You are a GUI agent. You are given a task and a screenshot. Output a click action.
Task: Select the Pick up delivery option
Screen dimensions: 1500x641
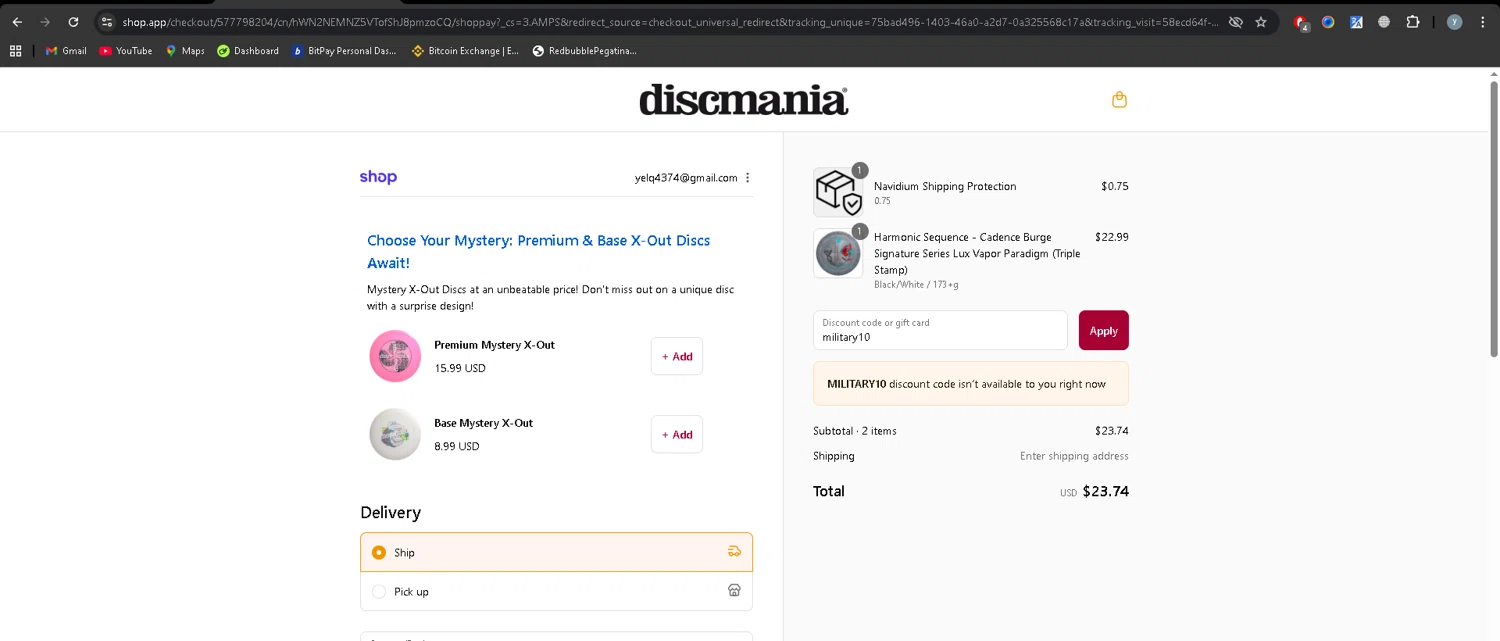click(556, 591)
